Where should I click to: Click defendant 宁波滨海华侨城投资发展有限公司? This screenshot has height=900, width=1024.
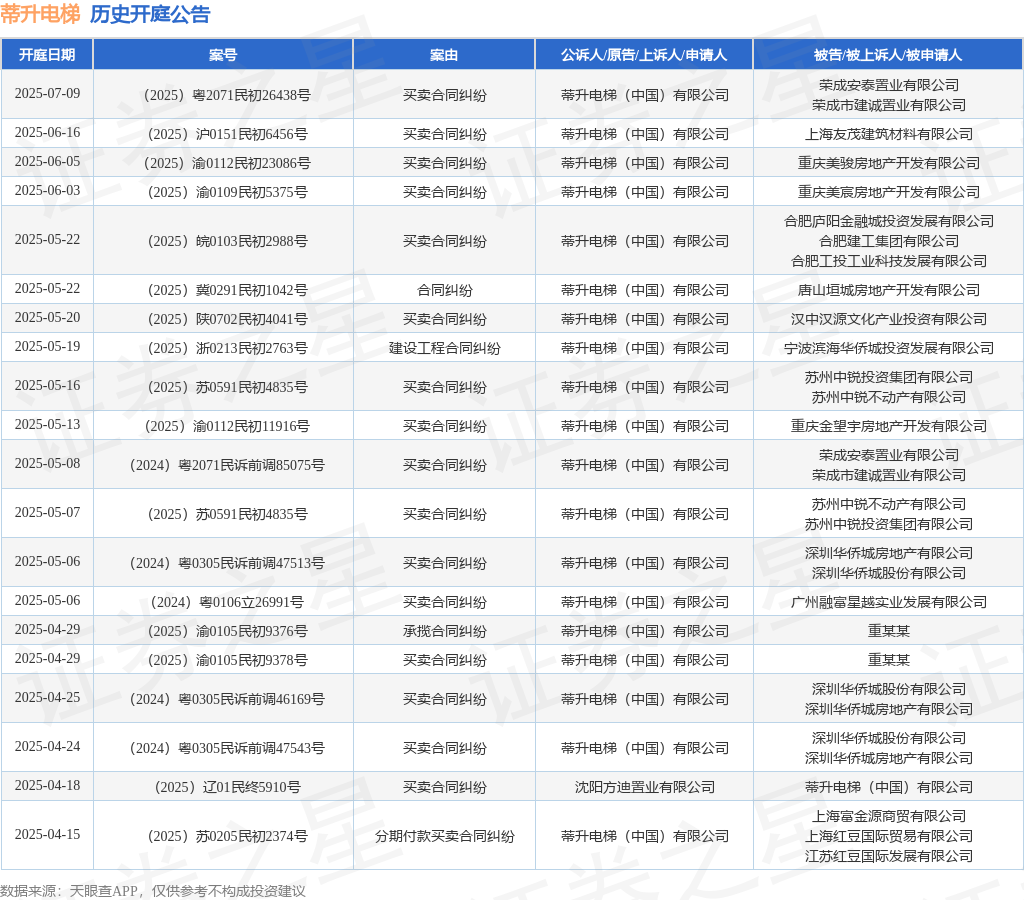pyautogui.click(x=888, y=349)
